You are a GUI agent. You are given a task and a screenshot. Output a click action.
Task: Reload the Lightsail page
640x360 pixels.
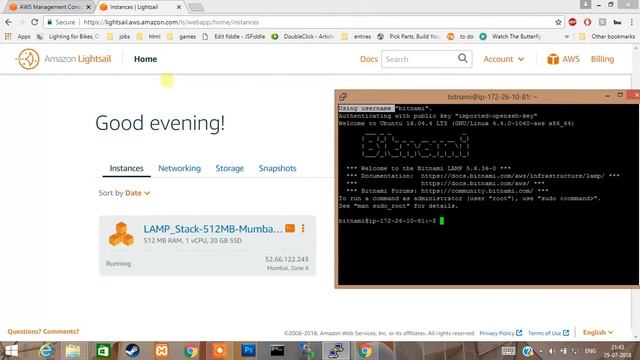click(35, 22)
